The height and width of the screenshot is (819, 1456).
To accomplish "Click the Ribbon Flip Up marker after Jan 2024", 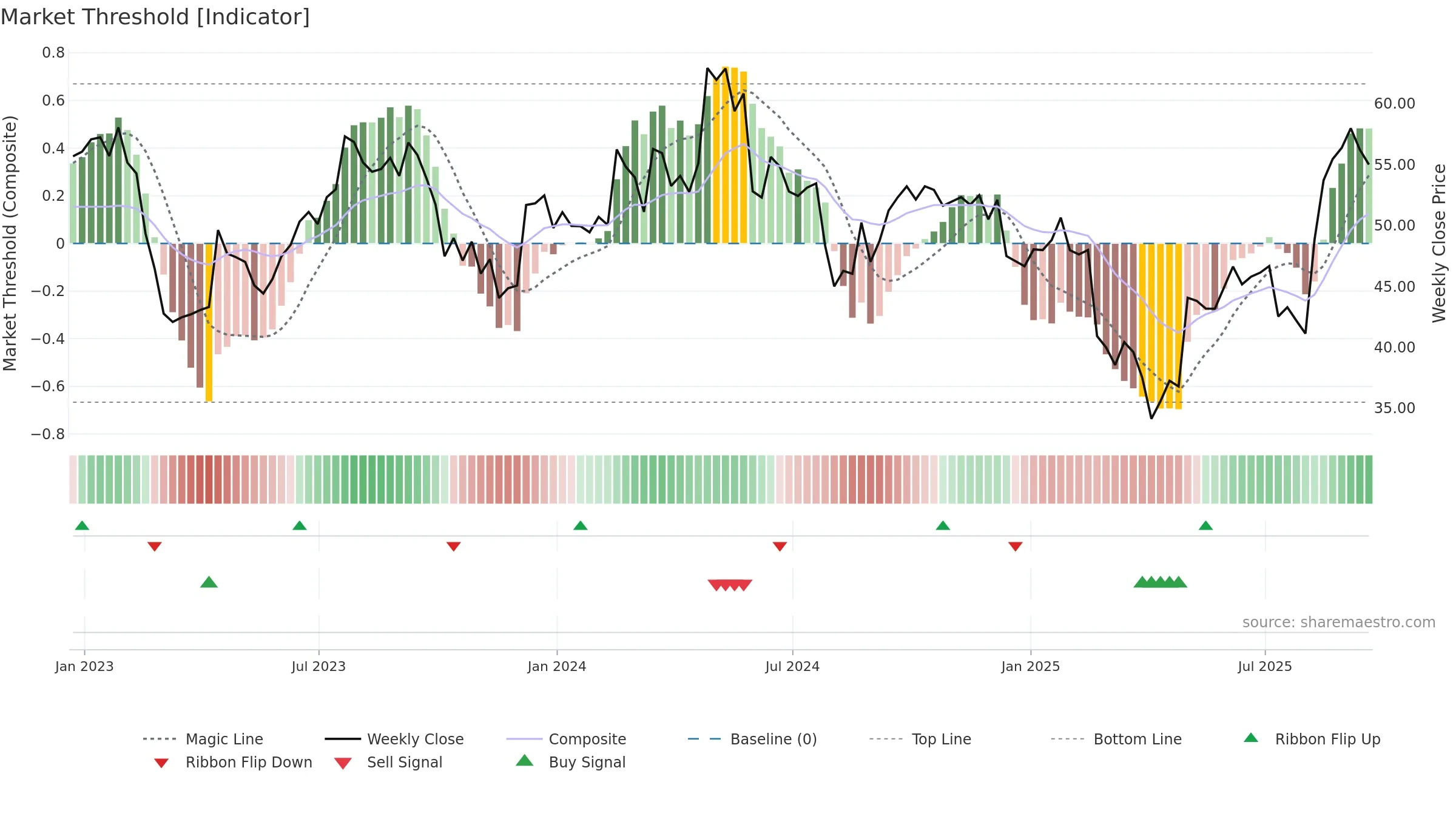I will [x=581, y=525].
